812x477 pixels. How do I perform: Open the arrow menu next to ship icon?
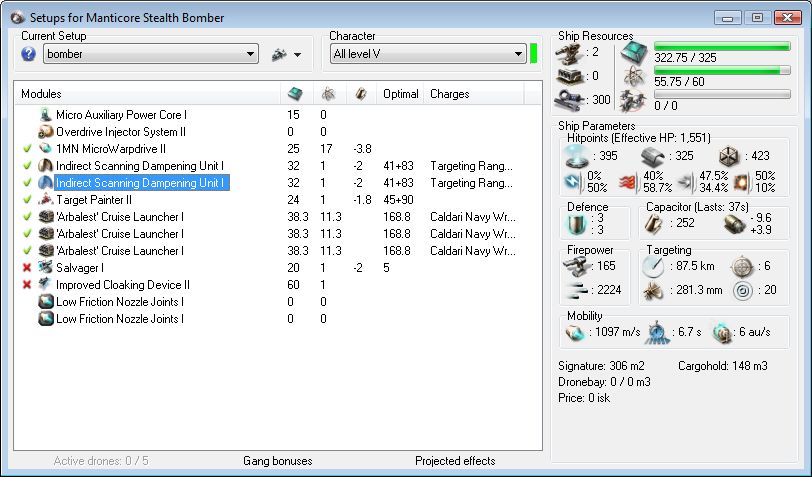tap(297, 54)
